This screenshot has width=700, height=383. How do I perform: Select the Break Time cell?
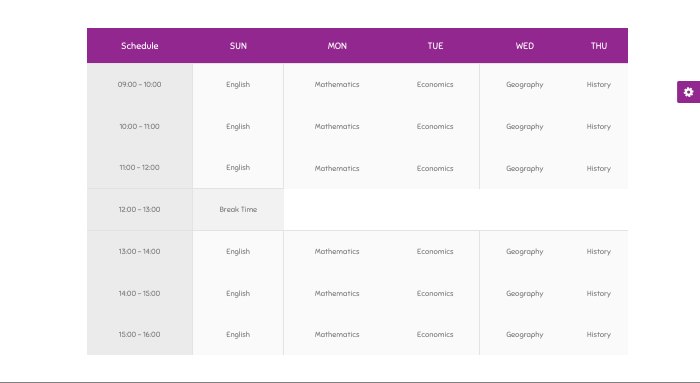[x=238, y=209]
